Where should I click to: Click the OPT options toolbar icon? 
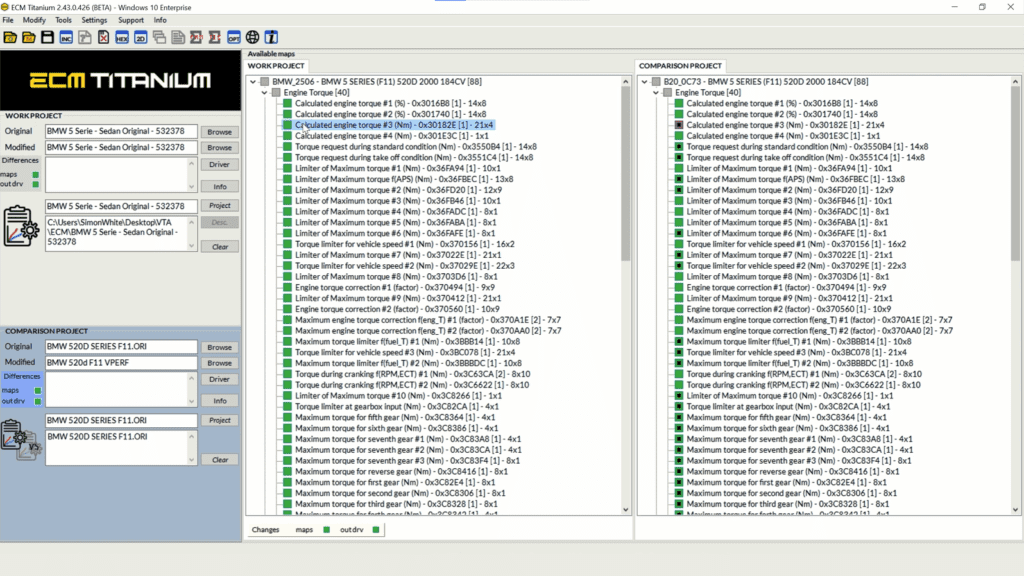click(233, 38)
